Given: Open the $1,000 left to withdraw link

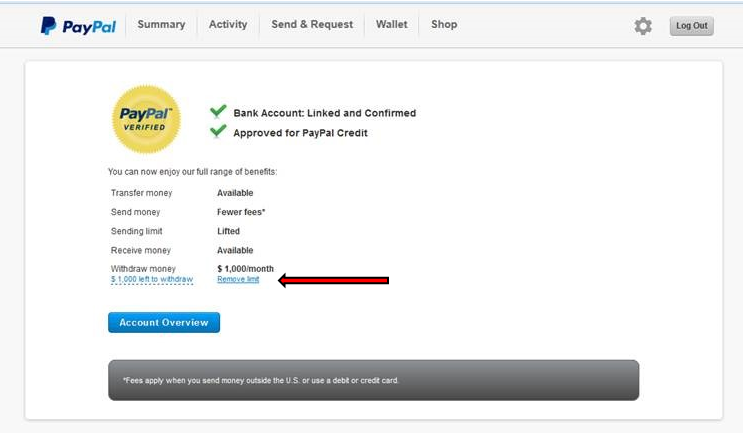Looking at the screenshot, I should coord(152,280).
